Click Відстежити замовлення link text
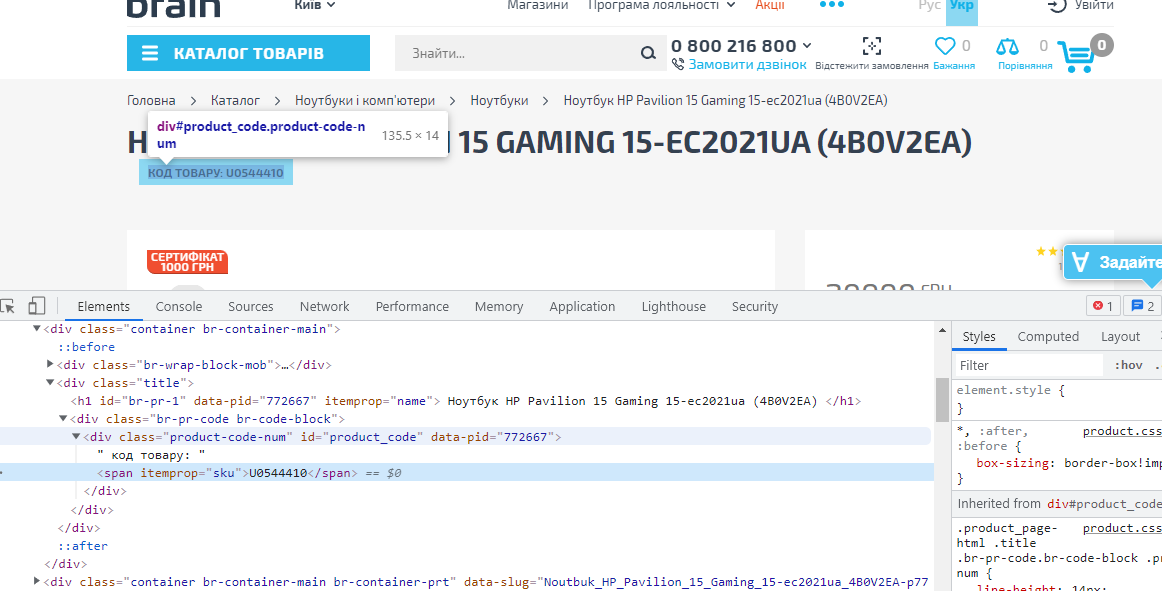This screenshot has width=1162, height=591. click(x=872, y=65)
